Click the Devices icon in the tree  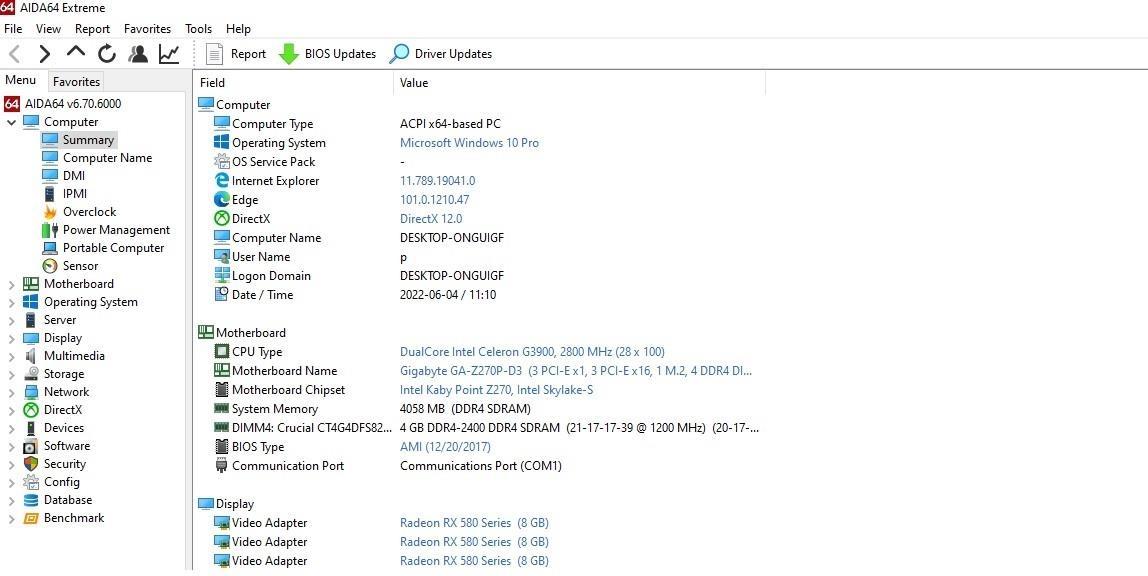[31, 428]
